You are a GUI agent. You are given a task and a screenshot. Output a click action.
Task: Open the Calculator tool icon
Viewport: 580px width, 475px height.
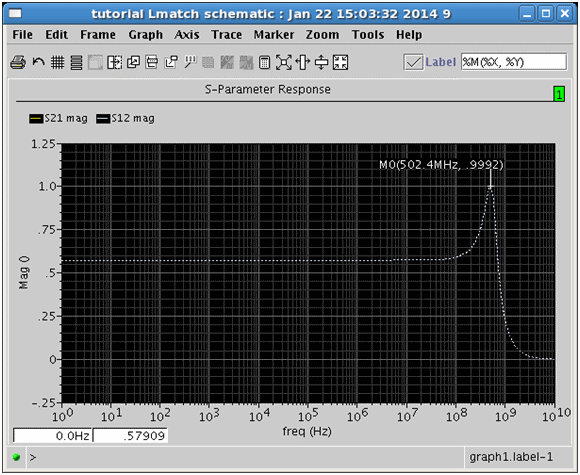264,62
